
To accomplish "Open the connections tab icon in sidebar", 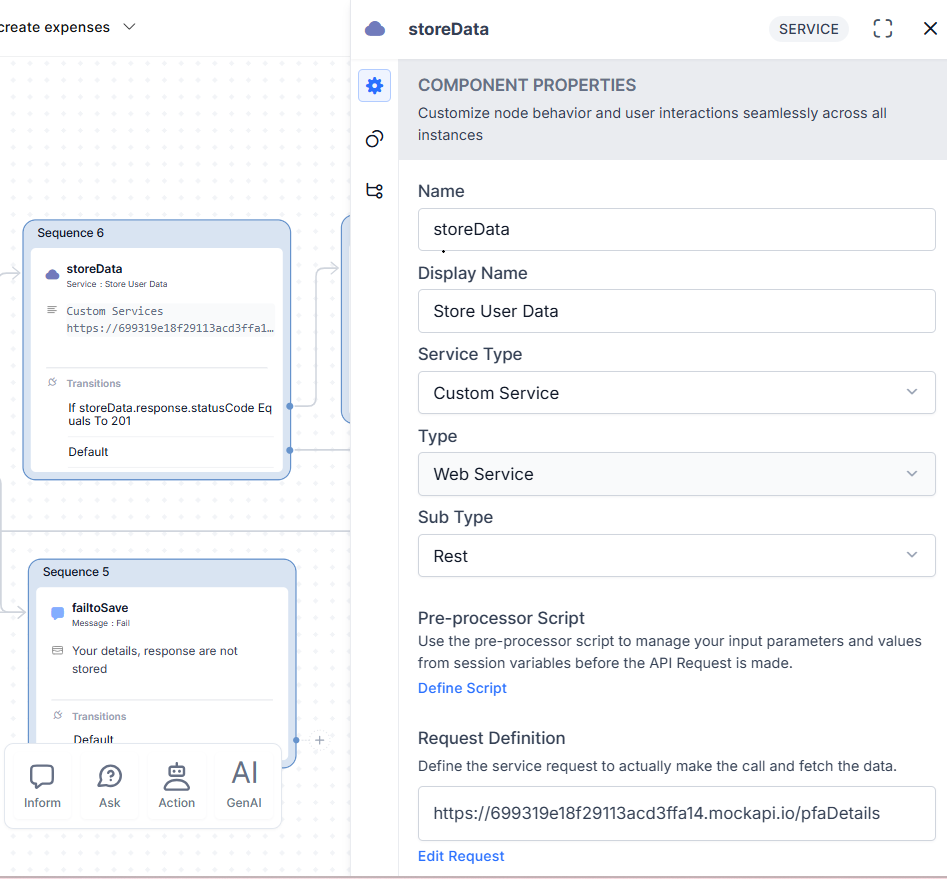I will point(374,191).
